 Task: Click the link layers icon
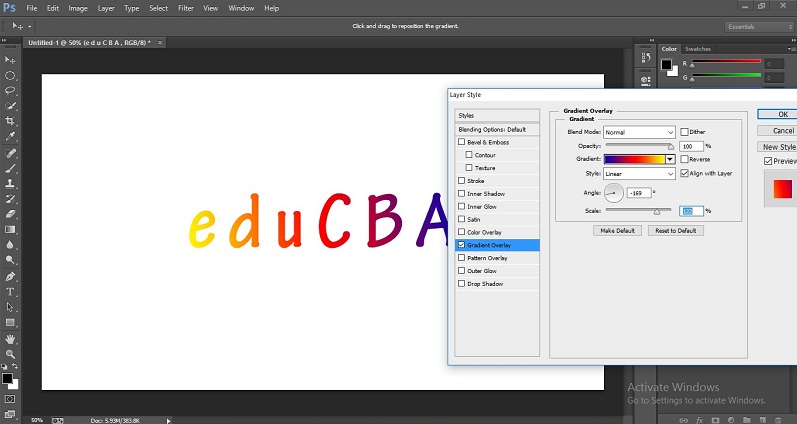684,420
